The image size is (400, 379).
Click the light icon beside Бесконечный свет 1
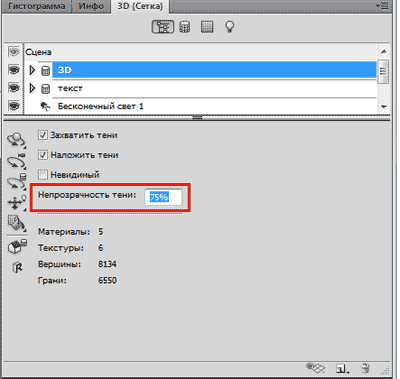point(45,106)
